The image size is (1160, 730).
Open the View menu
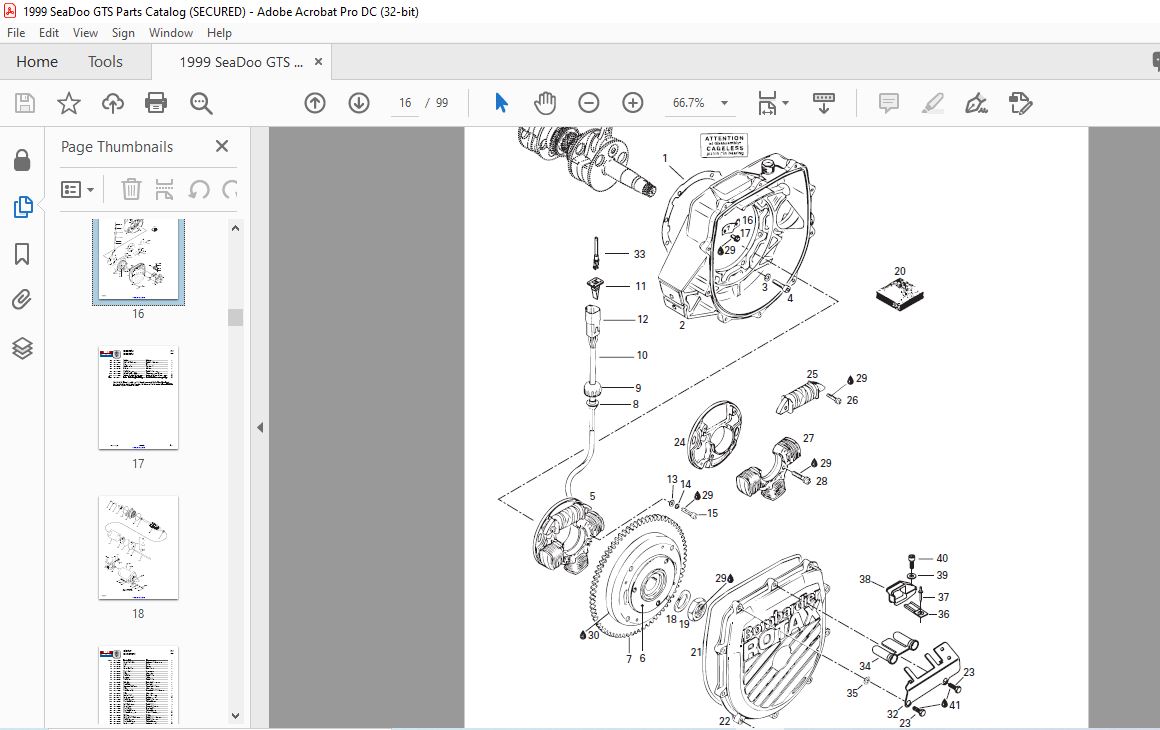(85, 33)
